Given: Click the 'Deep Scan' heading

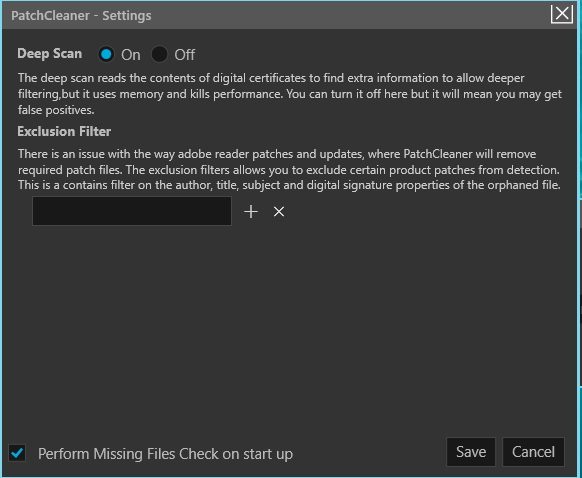Looking at the screenshot, I should pyautogui.click(x=50, y=53).
